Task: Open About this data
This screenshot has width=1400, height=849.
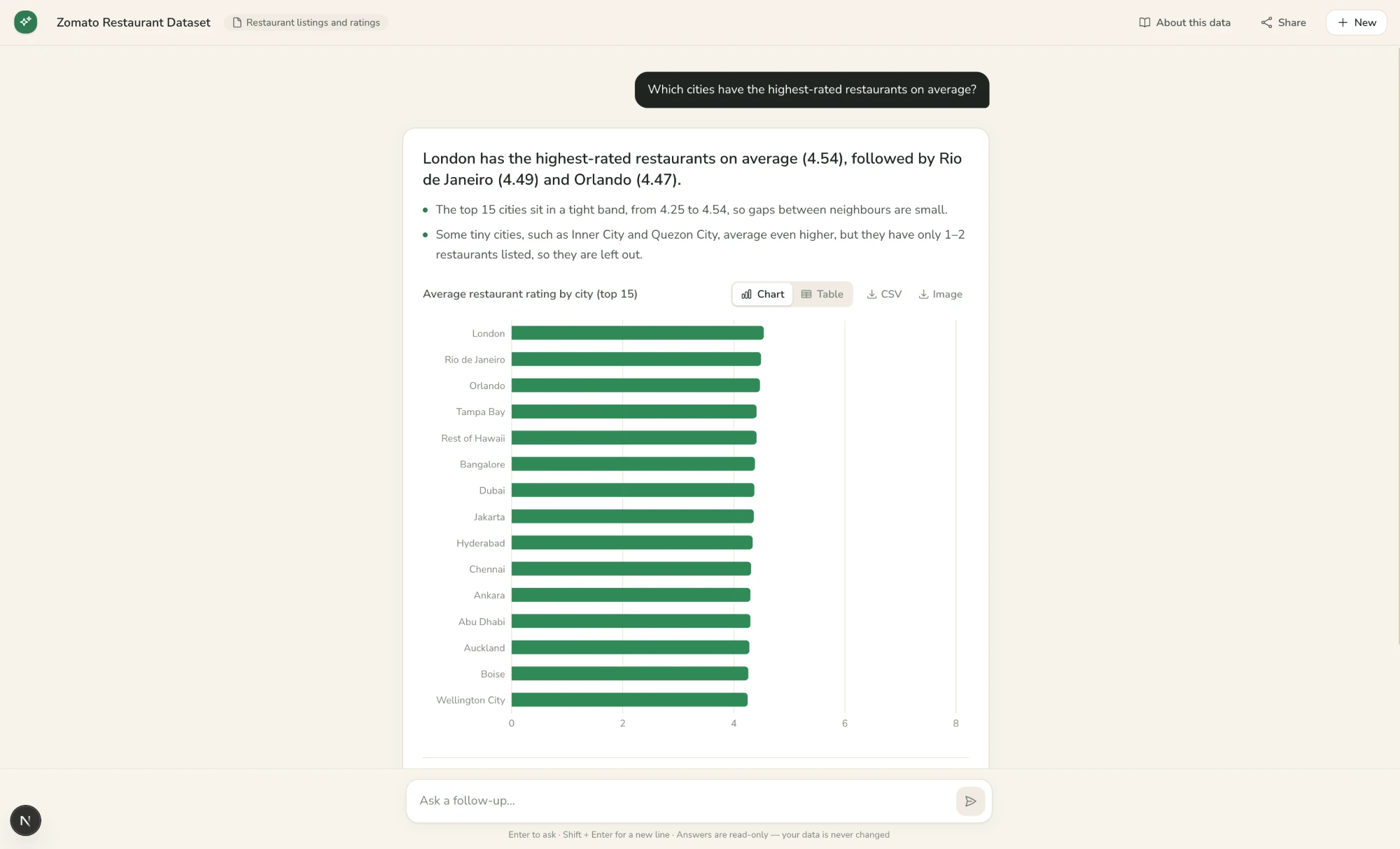Action: 1184,22
